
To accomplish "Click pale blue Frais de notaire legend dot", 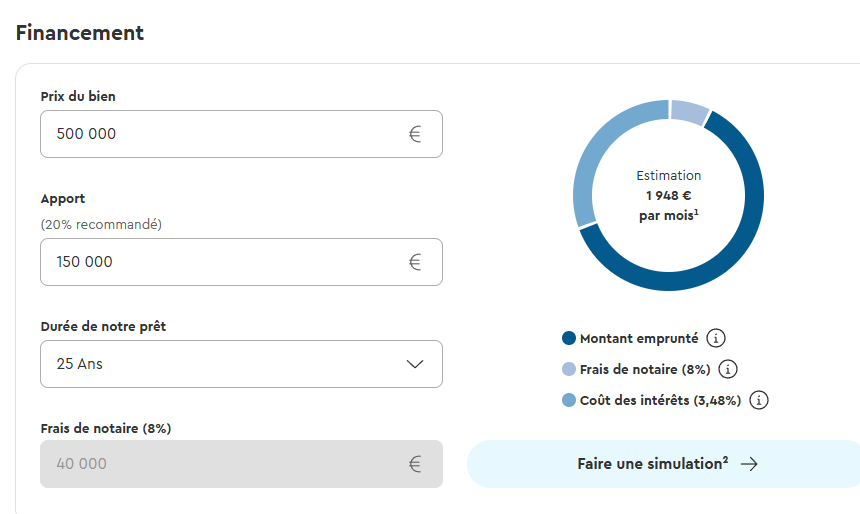I will (570, 369).
